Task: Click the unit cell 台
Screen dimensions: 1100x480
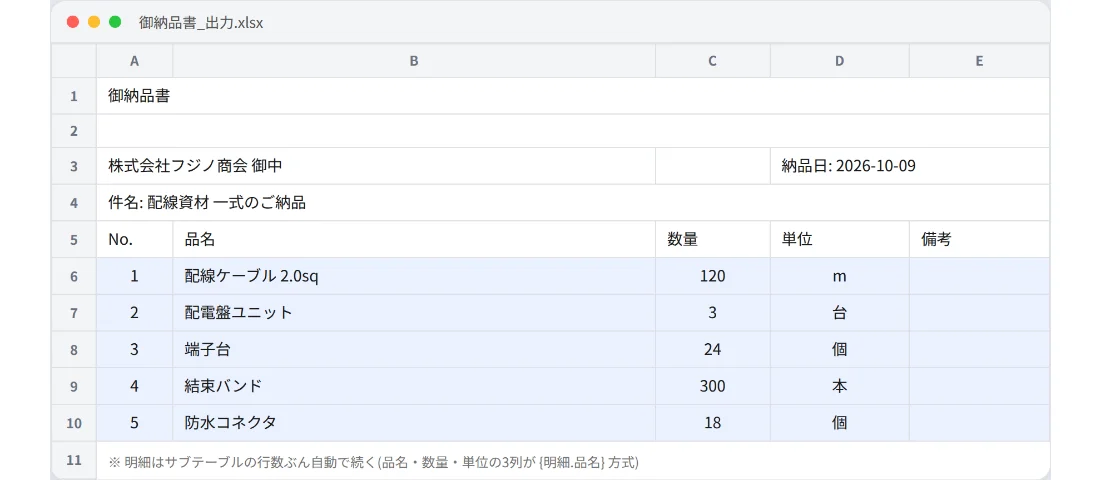Action: pos(840,313)
